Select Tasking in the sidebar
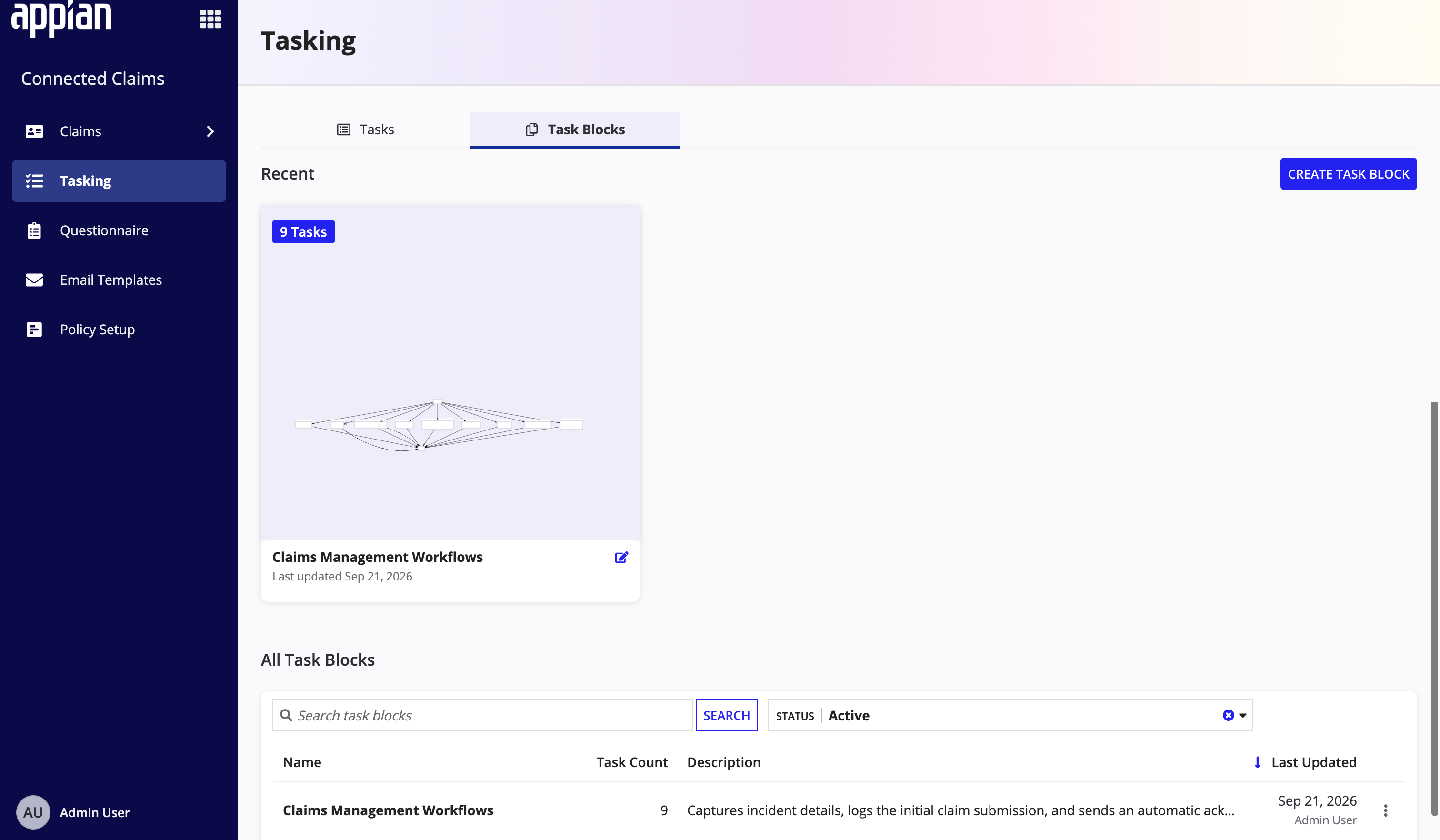1440x840 pixels. point(119,181)
